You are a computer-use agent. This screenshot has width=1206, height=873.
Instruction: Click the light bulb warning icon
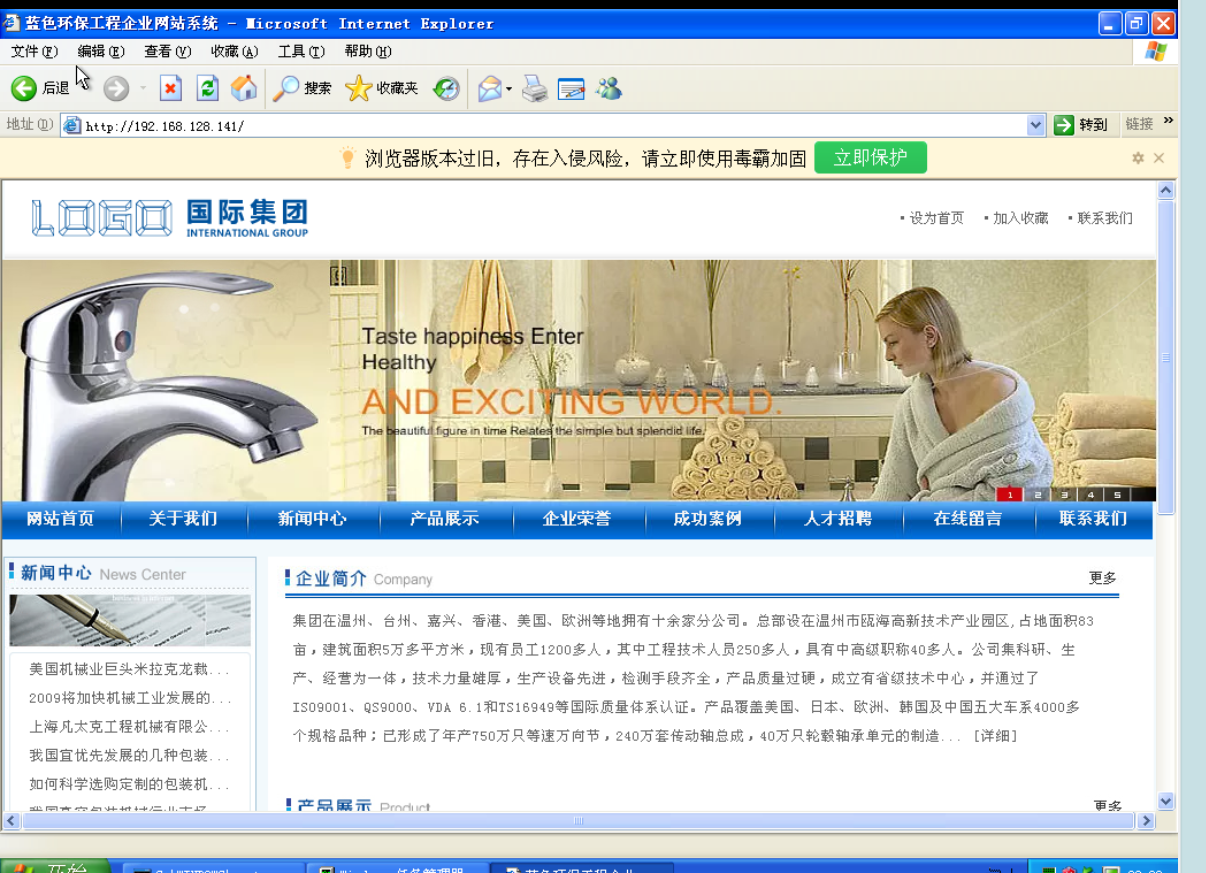(x=347, y=157)
